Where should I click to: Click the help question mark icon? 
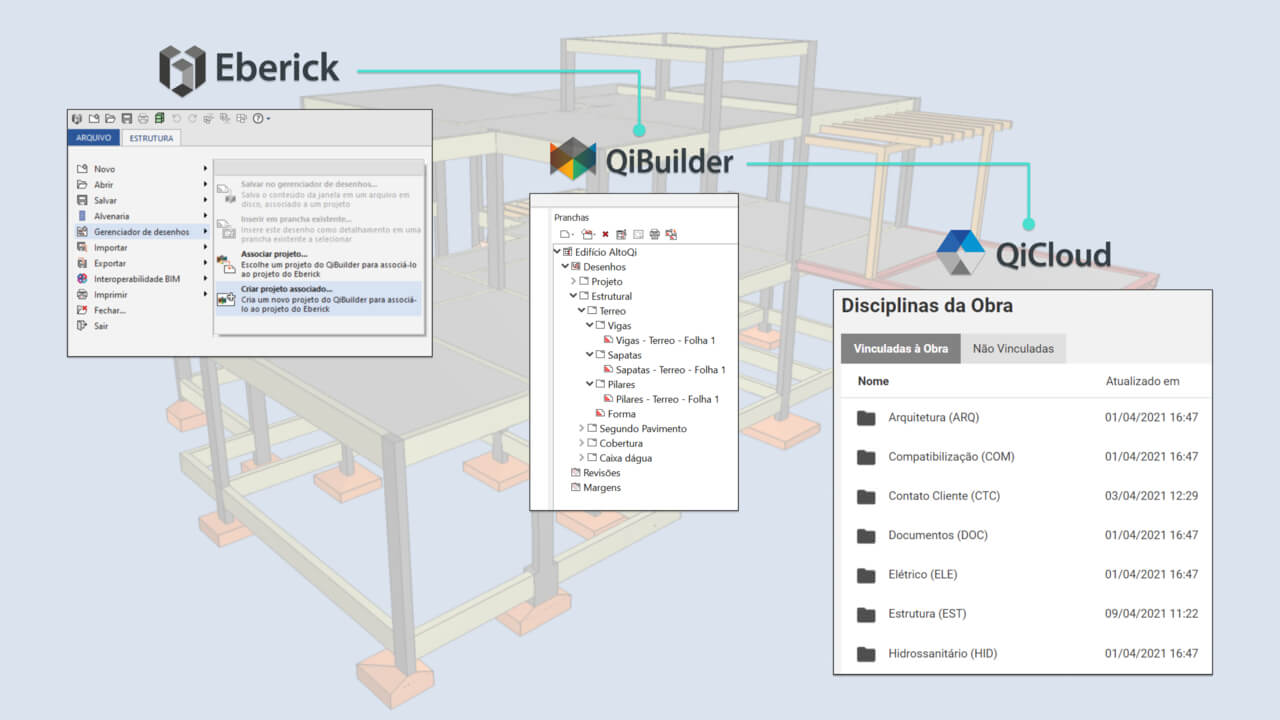point(258,118)
